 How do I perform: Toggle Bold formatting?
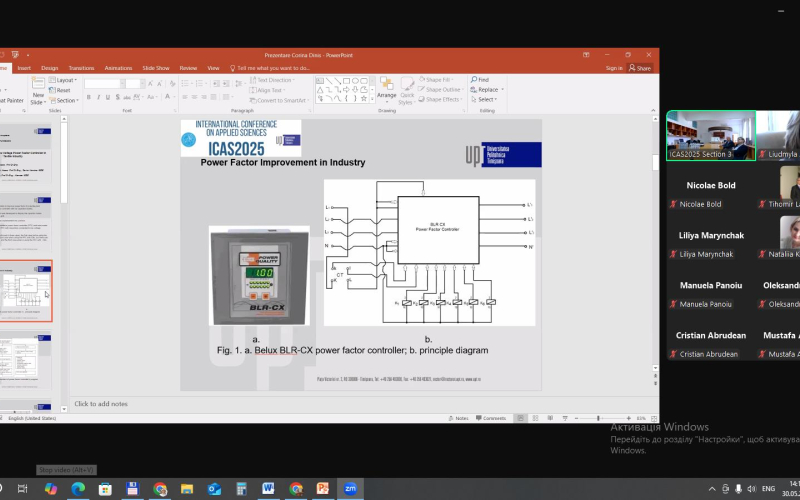click(89, 97)
